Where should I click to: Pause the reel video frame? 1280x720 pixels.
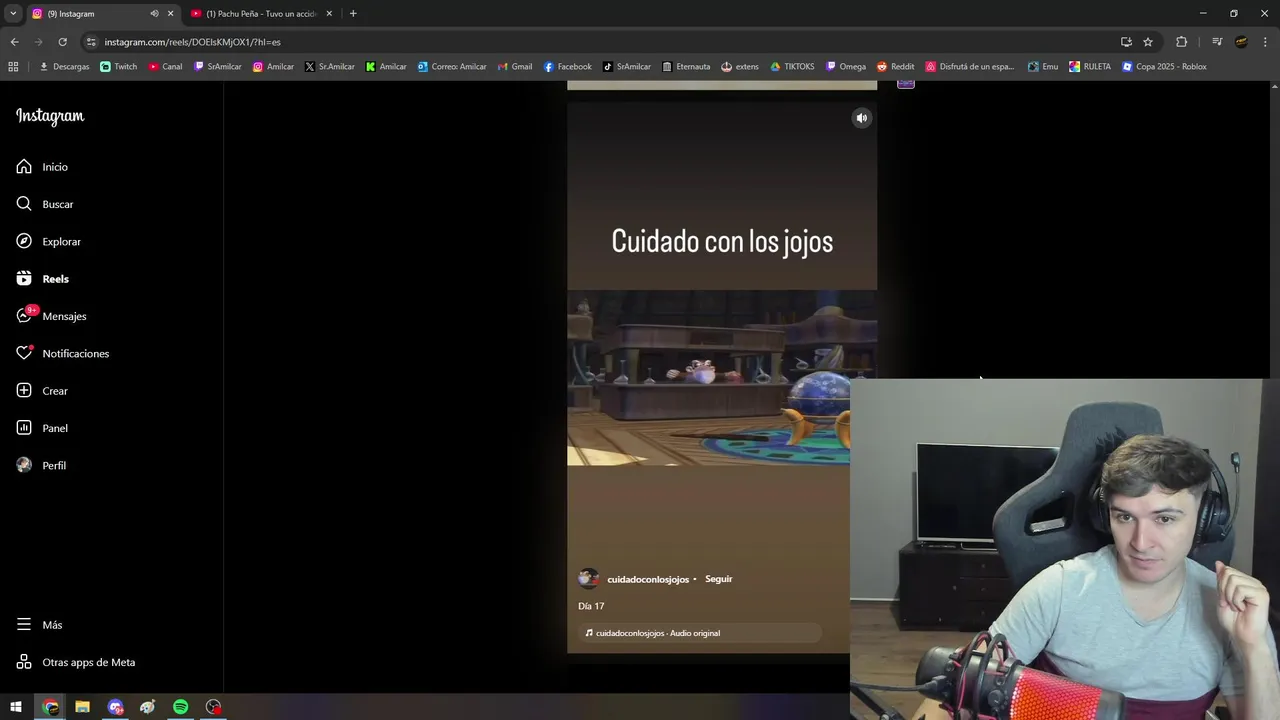click(722, 378)
